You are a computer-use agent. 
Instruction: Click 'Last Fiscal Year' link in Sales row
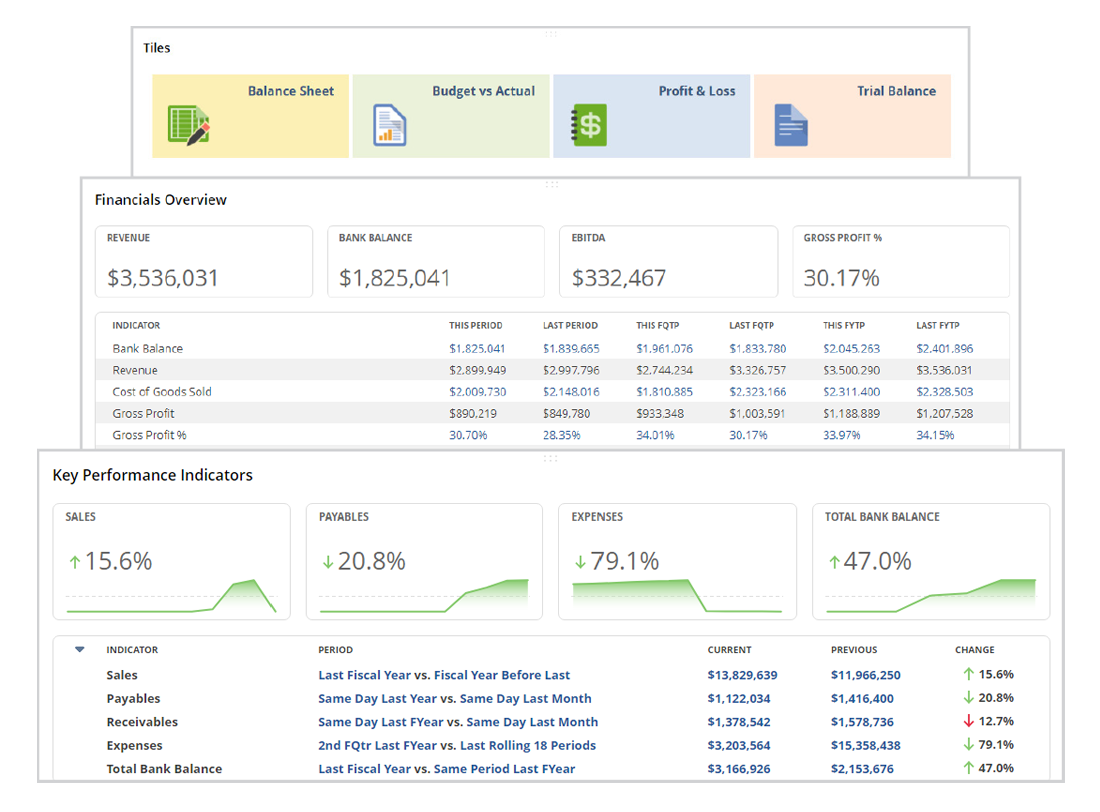[364, 675]
